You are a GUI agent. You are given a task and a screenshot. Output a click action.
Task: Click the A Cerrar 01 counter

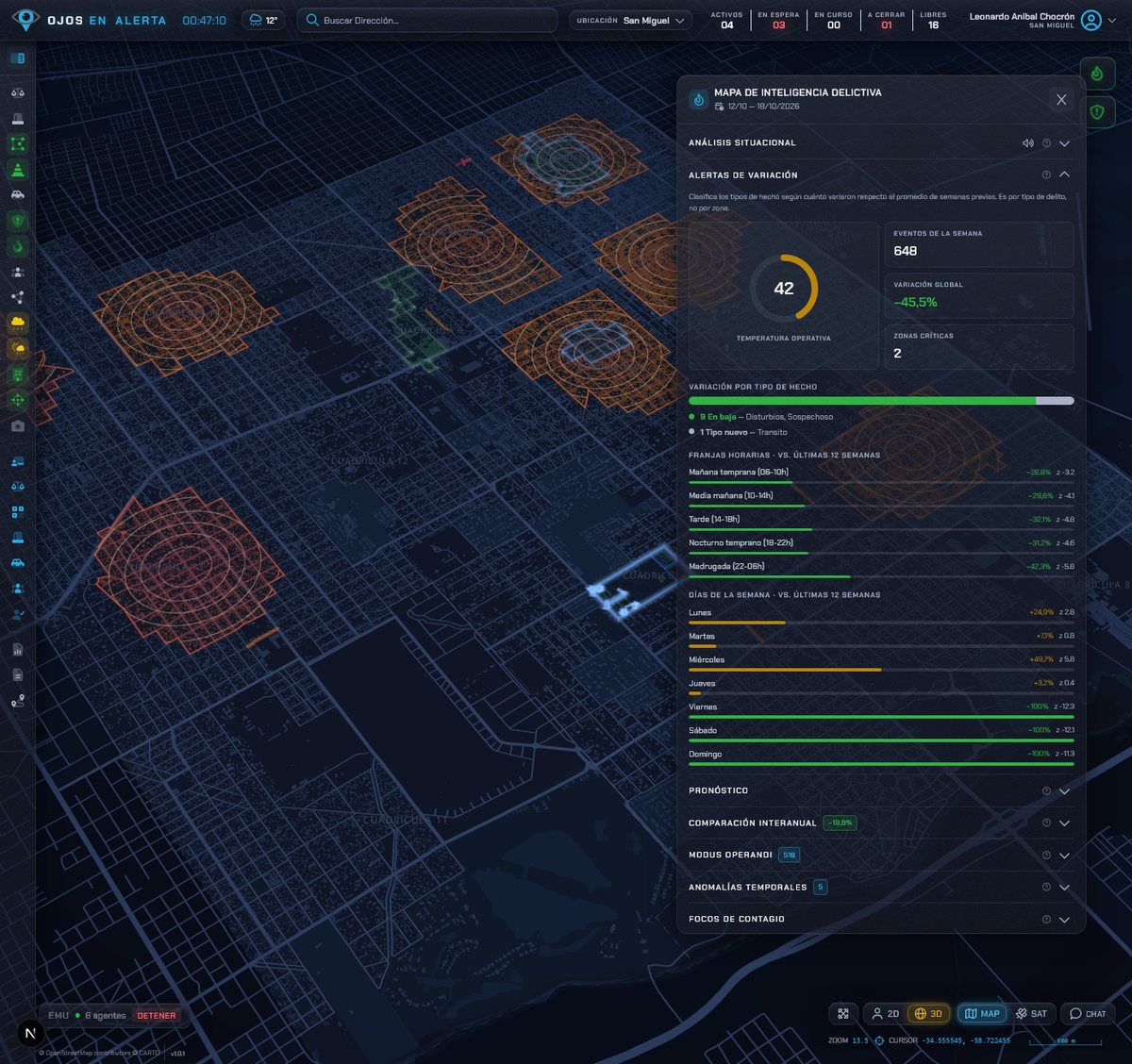click(x=886, y=20)
